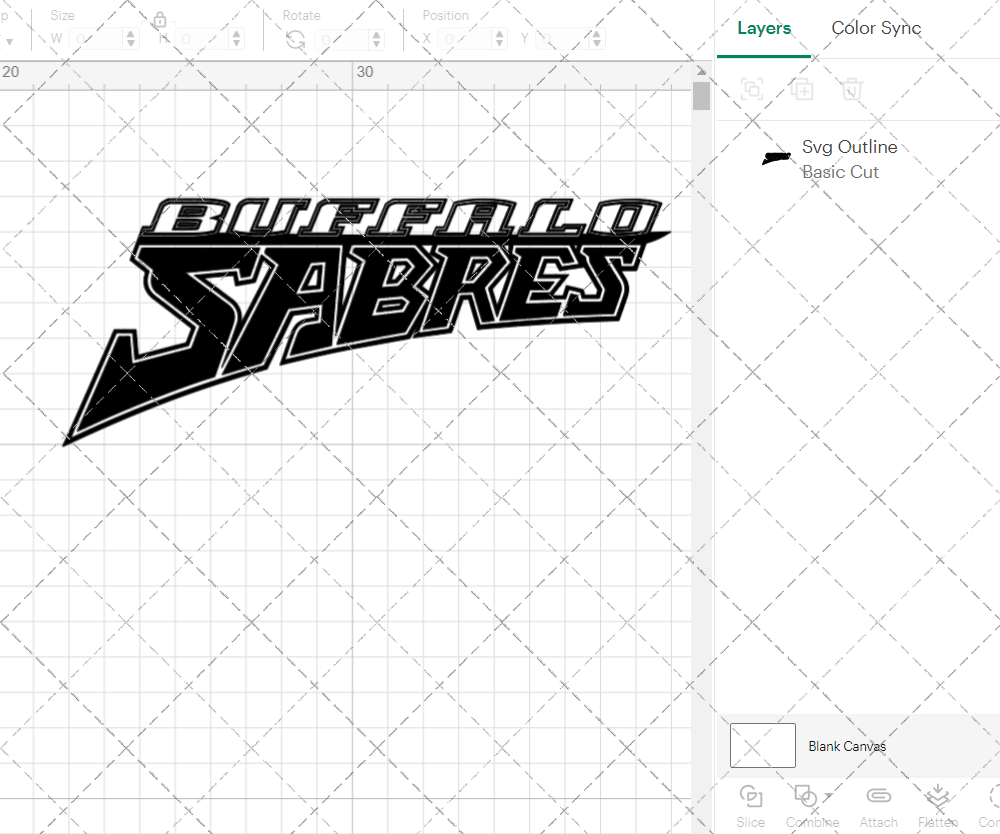The height and width of the screenshot is (834, 1000).
Task: Group layers using the group icon
Action: [752, 89]
